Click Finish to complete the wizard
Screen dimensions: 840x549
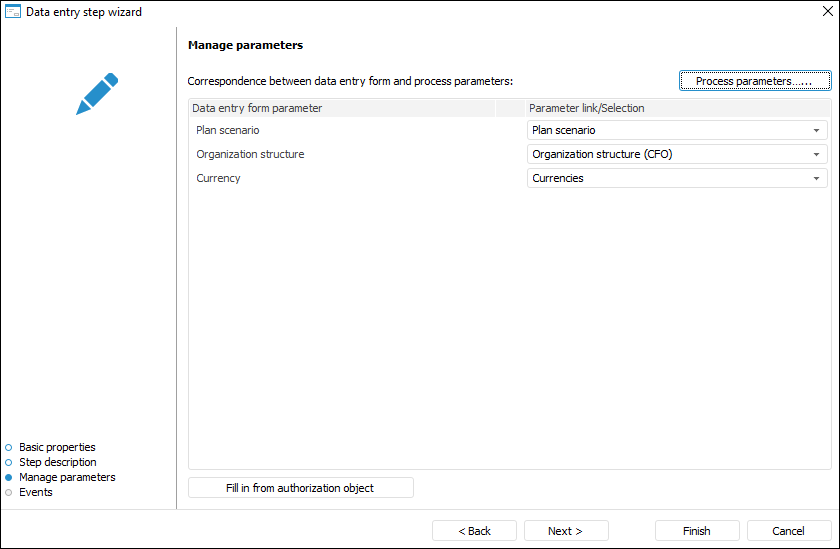pos(697,531)
